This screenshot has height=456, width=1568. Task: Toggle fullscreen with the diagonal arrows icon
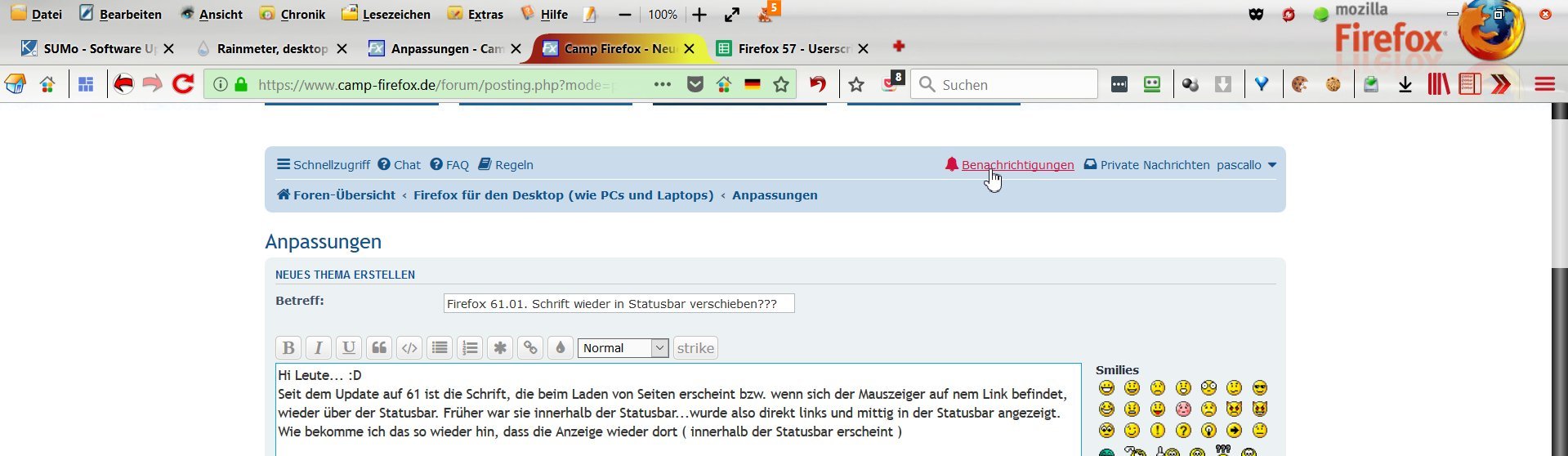click(732, 15)
